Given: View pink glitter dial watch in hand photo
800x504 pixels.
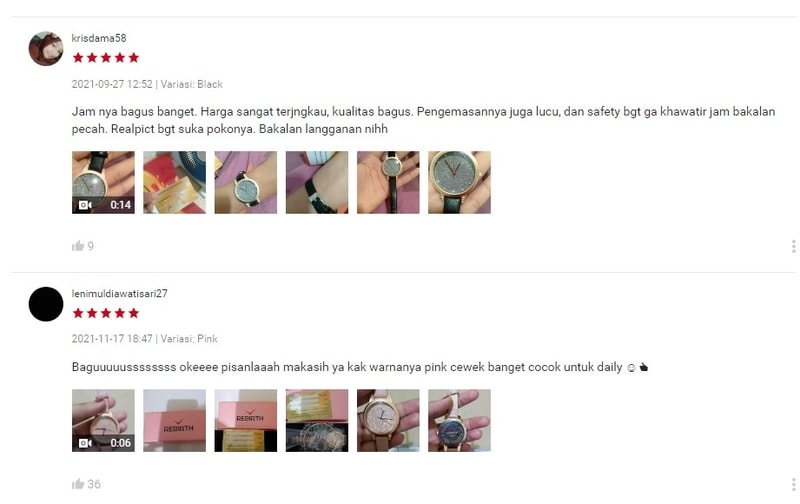Looking at the screenshot, I should [388, 420].
